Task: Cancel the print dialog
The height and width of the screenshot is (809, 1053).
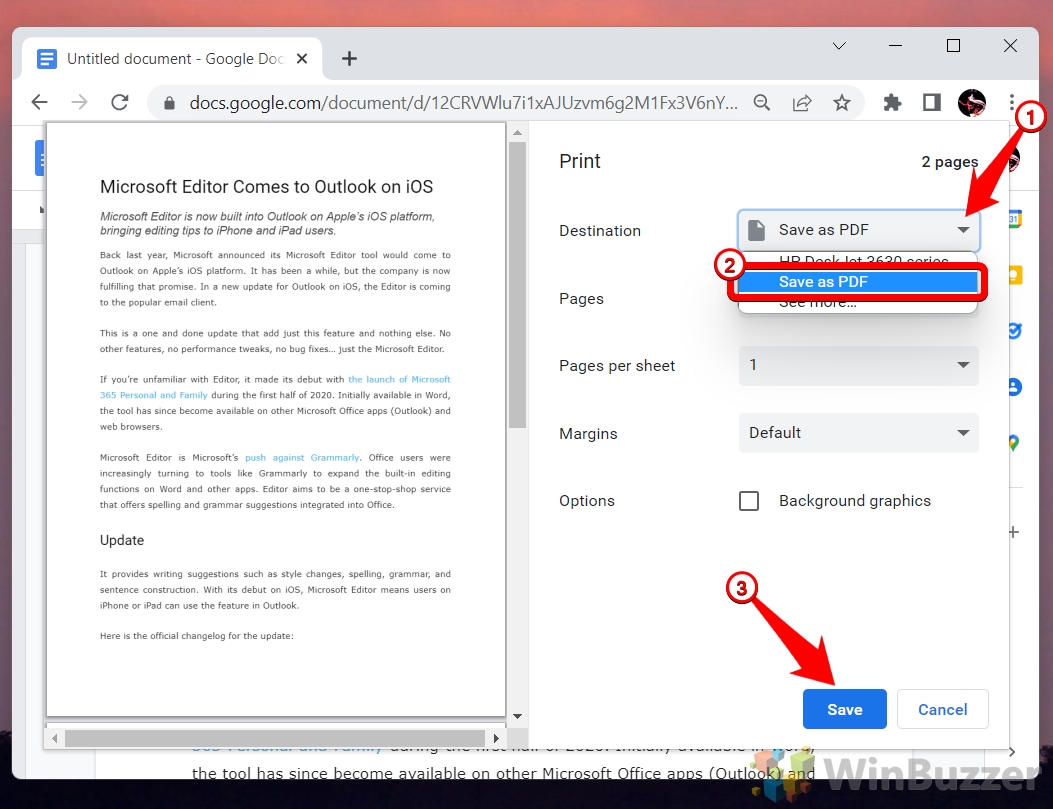Action: (942, 708)
